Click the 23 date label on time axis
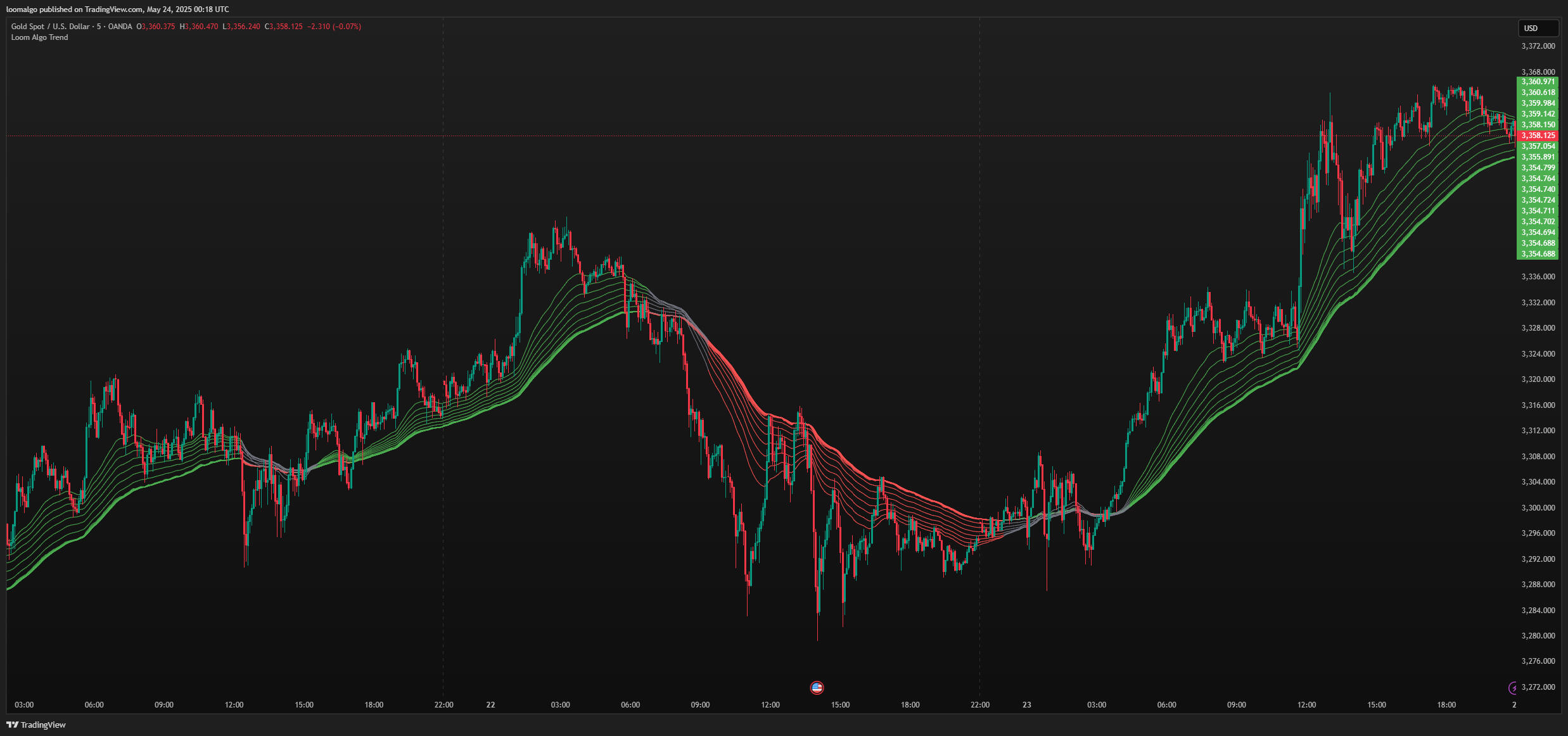The height and width of the screenshot is (736, 1568). 1026,705
